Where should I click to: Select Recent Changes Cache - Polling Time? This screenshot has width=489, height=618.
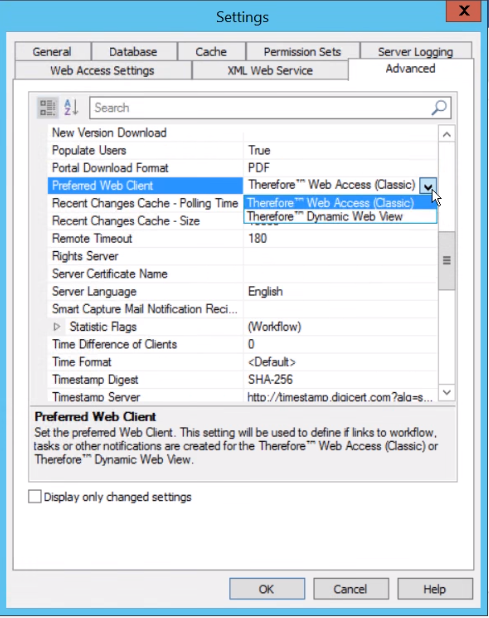click(145, 203)
